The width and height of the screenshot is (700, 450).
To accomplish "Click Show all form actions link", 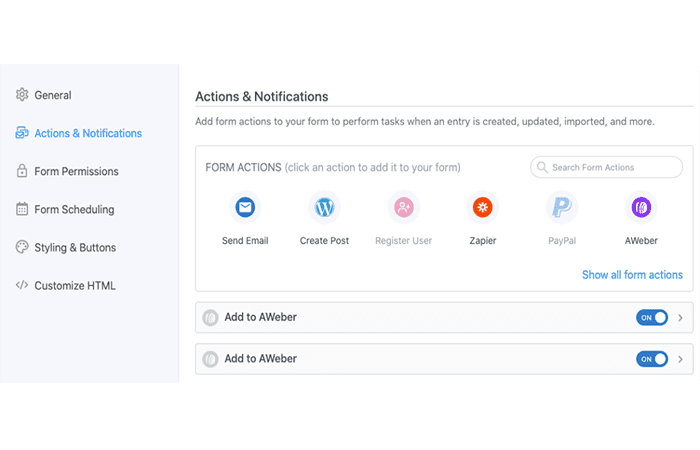I will point(632,275).
